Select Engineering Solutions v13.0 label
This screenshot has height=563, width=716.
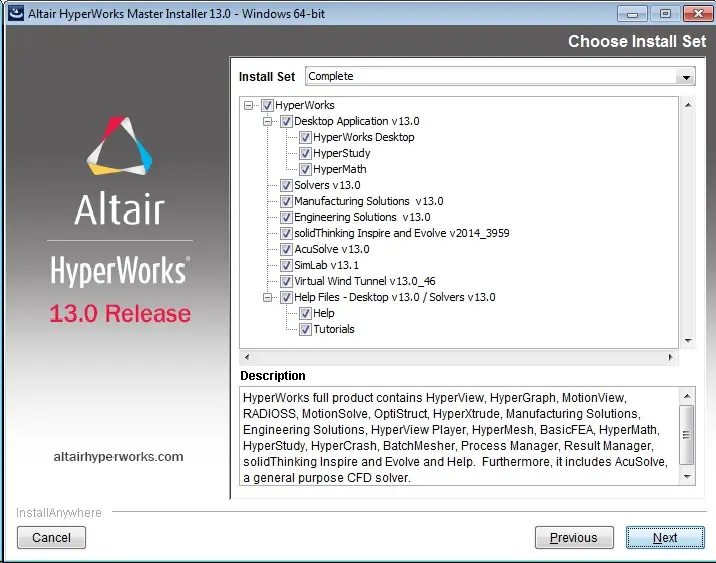coord(362,217)
